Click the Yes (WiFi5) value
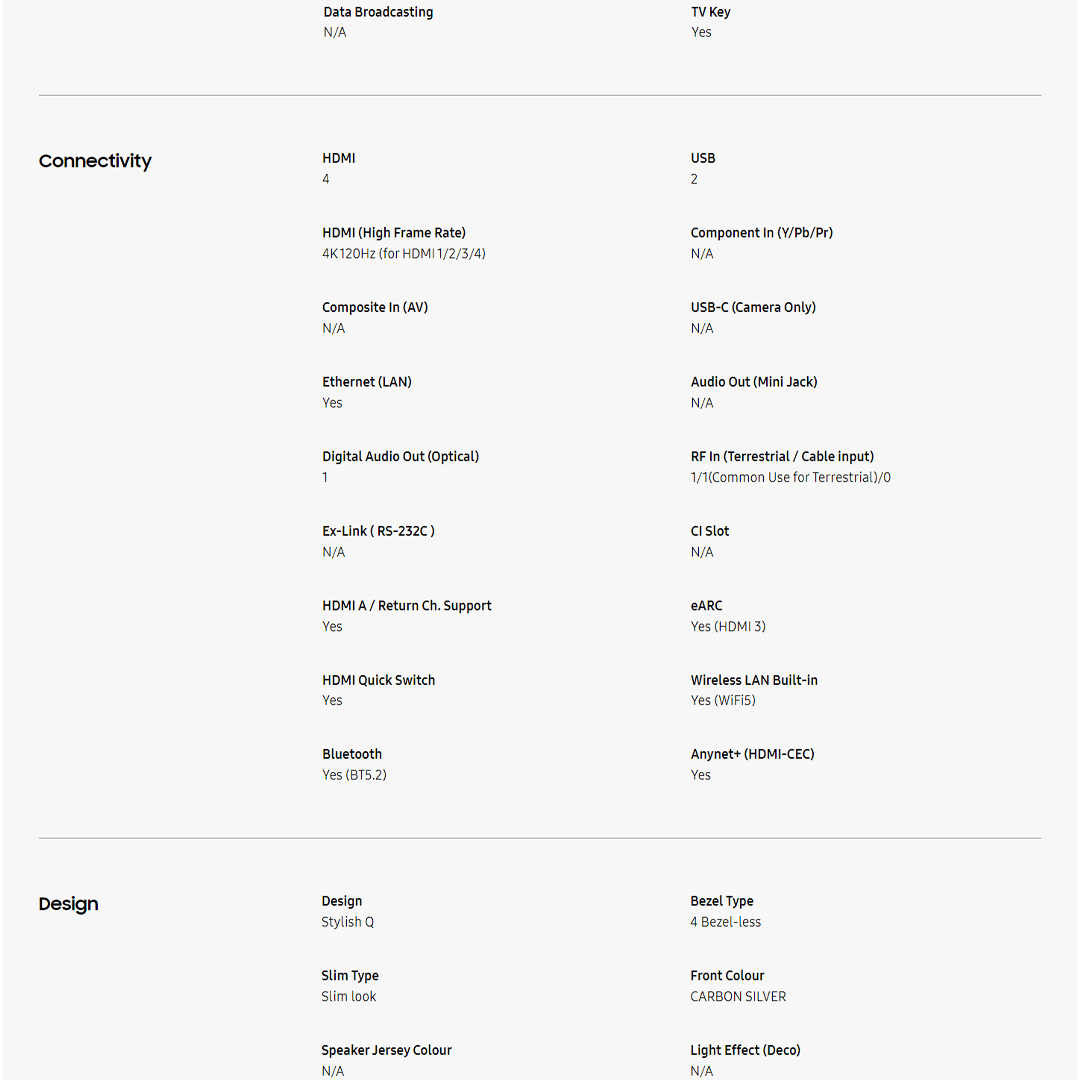The width and height of the screenshot is (1080, 1080). [x=723, y=701]
